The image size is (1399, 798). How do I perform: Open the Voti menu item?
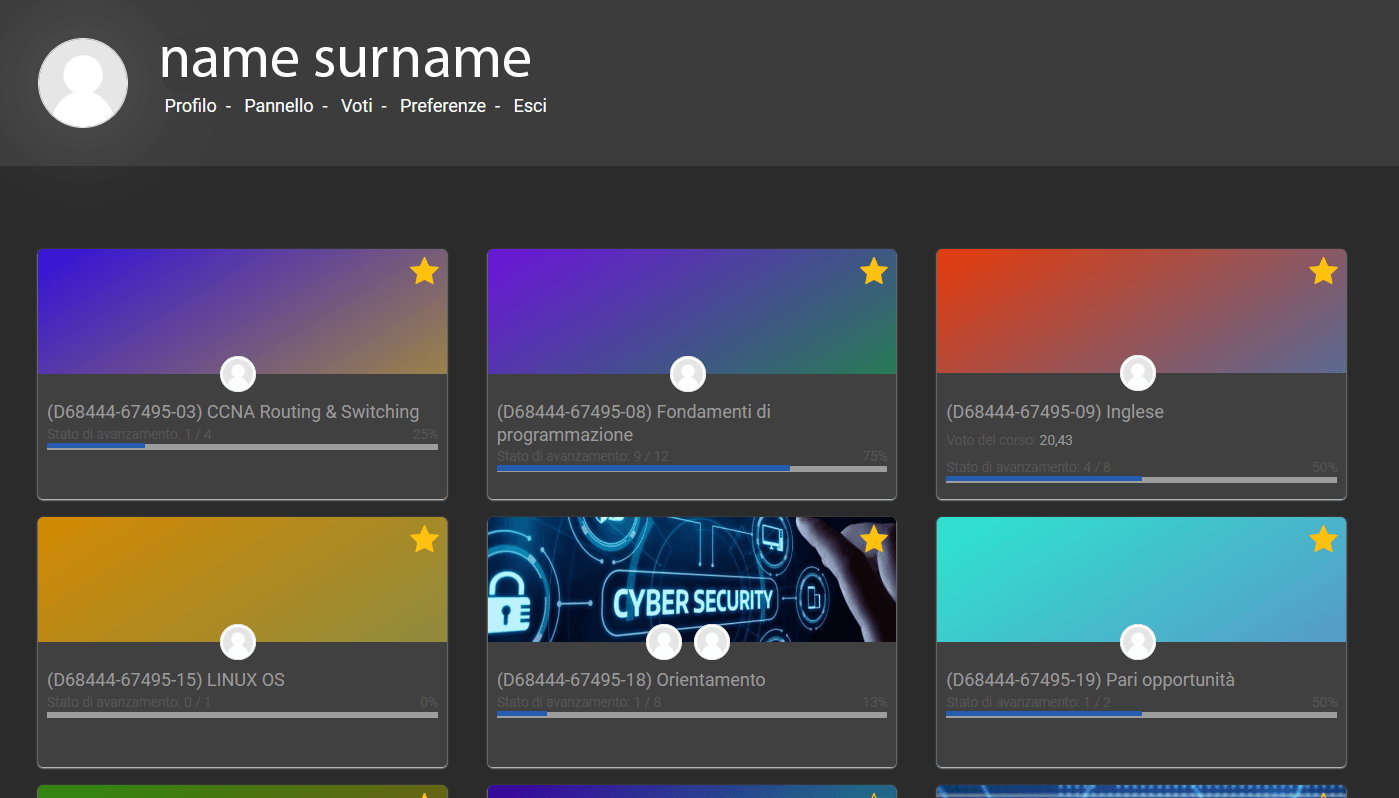pyautogui.click(x=357, y=106)
